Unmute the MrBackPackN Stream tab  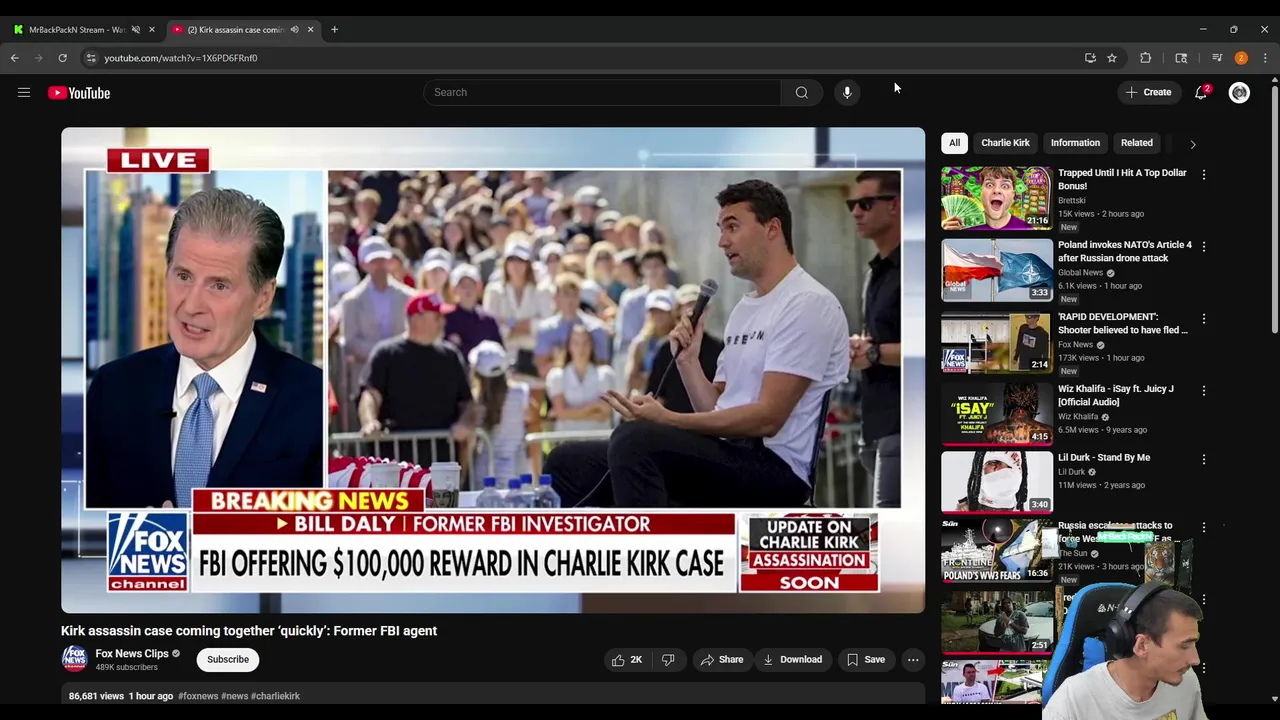tap(136, 29)
